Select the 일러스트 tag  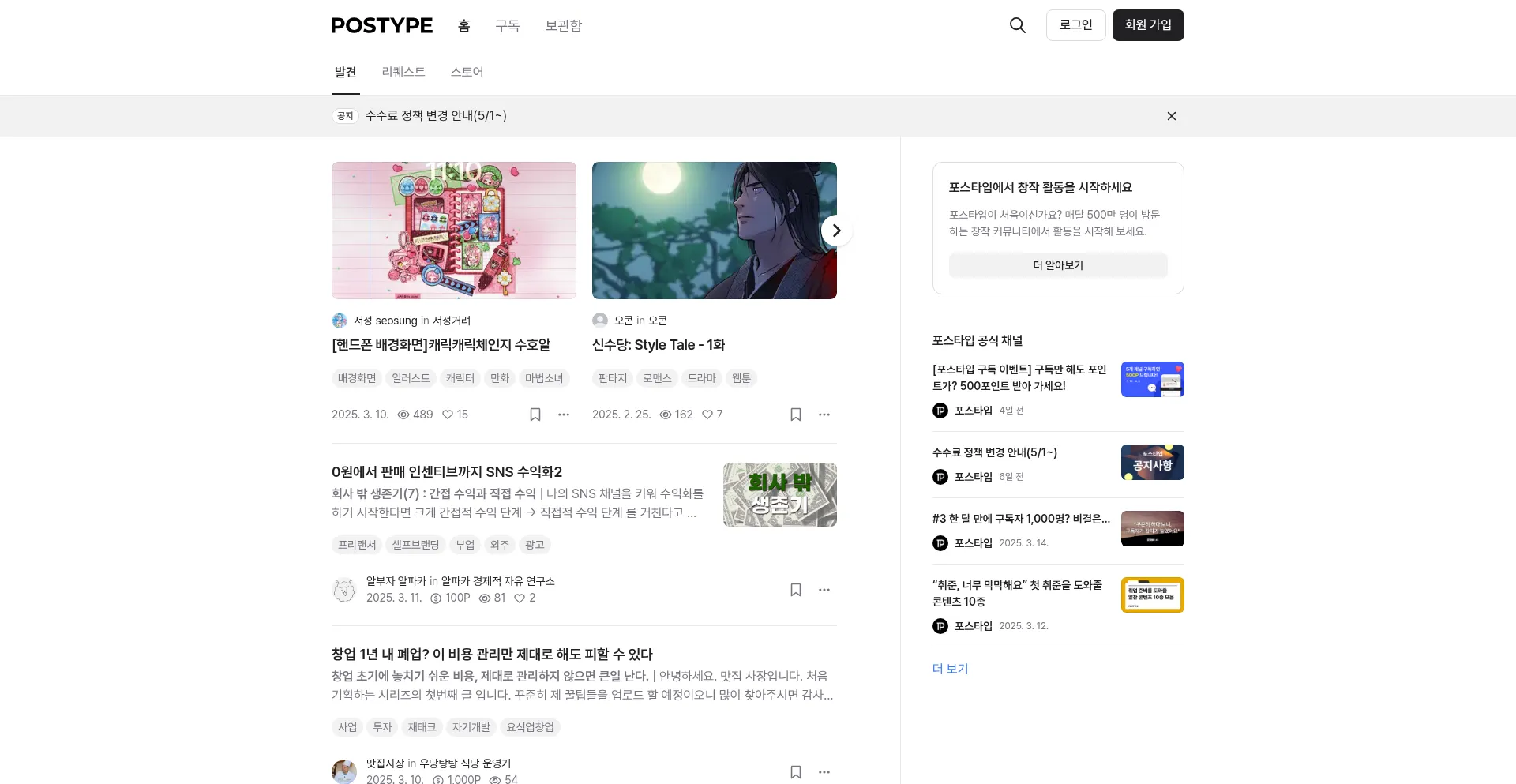pos(411,378)
